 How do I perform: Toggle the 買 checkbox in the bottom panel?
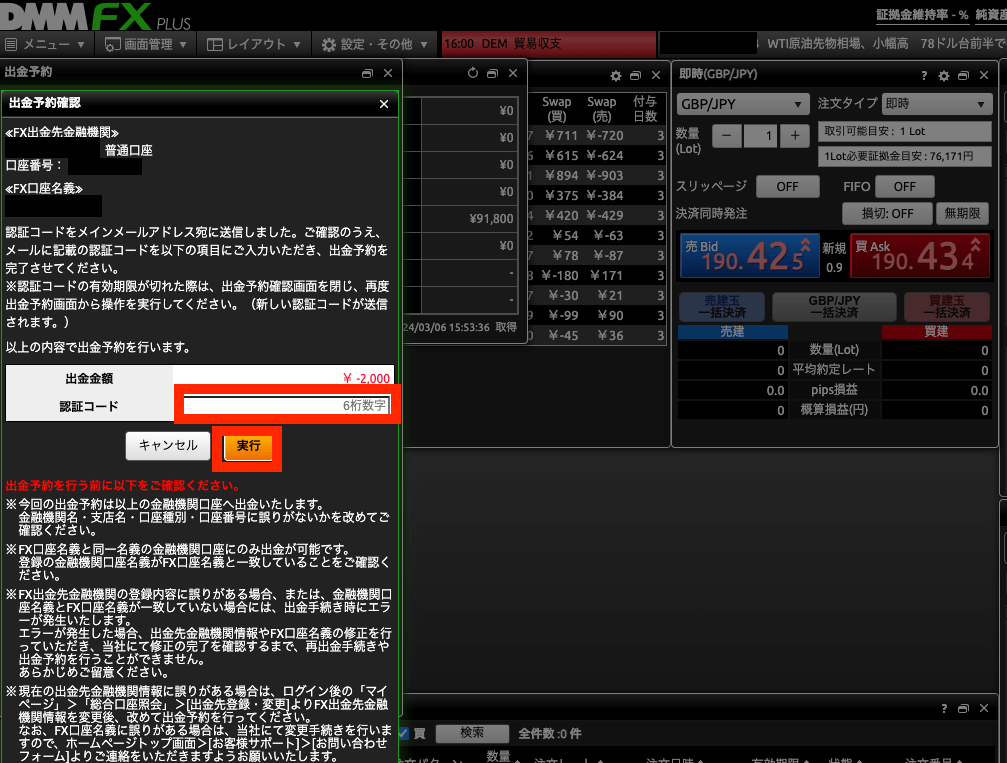404,733
